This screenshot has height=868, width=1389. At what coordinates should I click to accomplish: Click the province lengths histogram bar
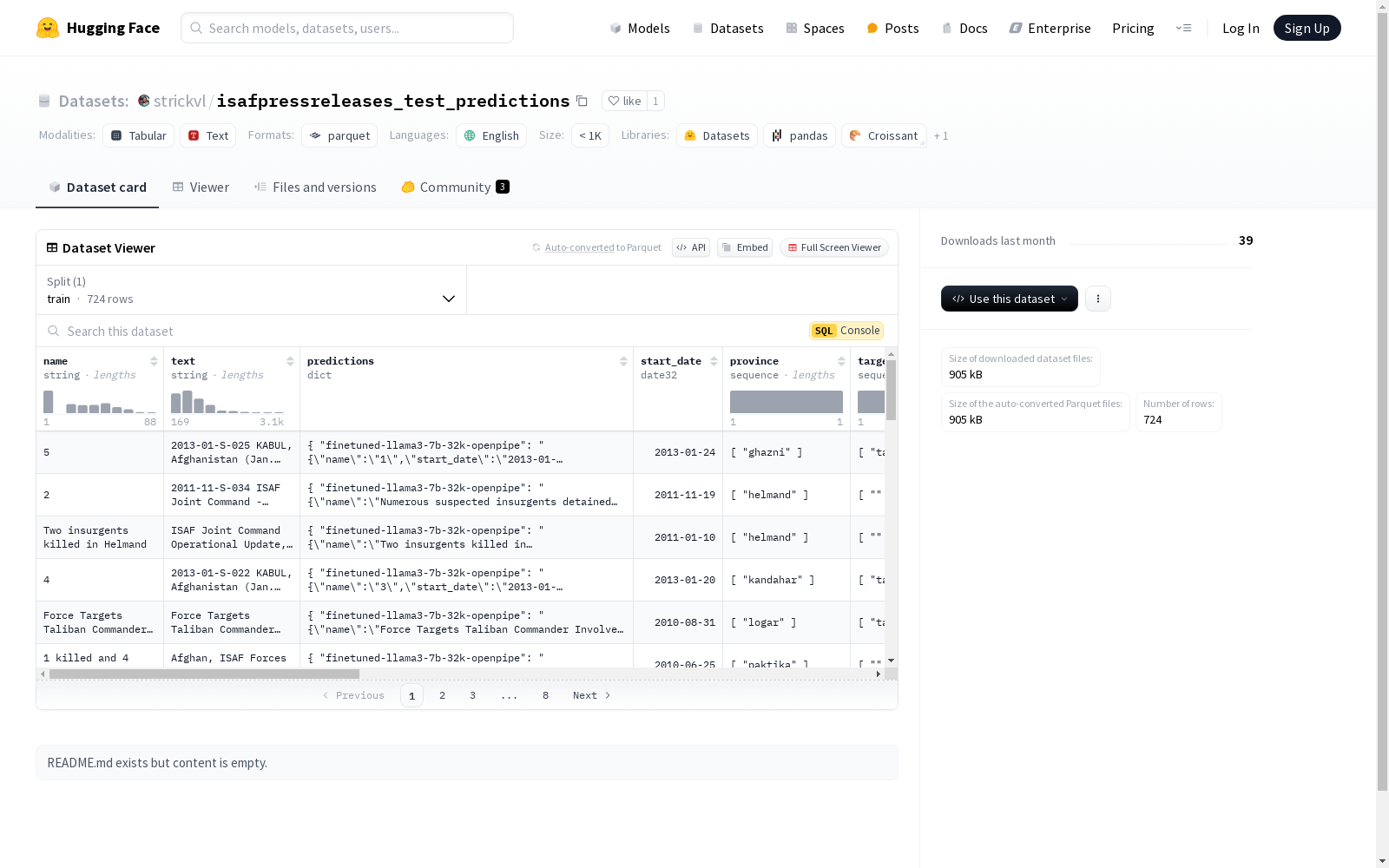point(787,402)
